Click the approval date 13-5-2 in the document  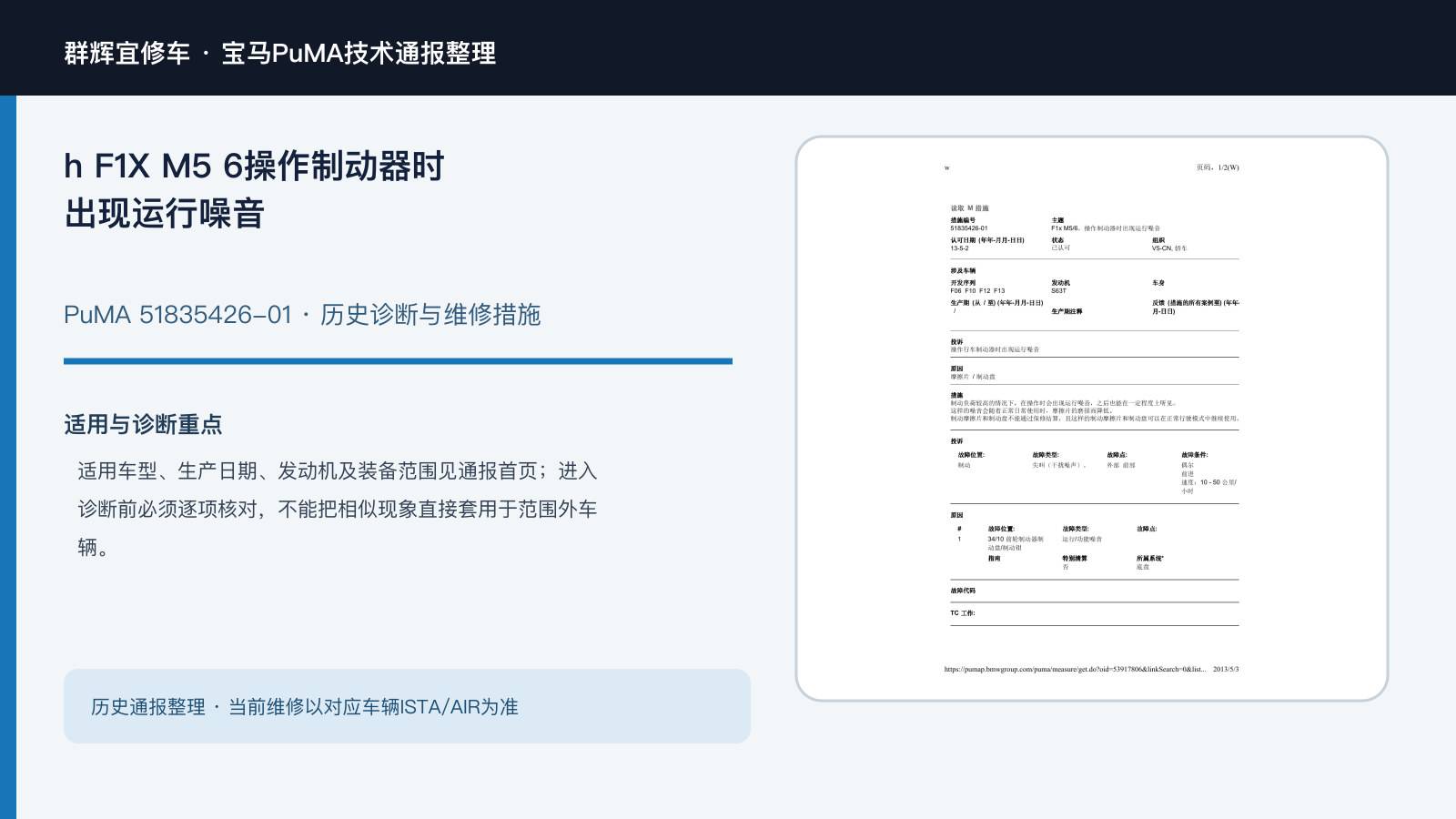point(959,248)
